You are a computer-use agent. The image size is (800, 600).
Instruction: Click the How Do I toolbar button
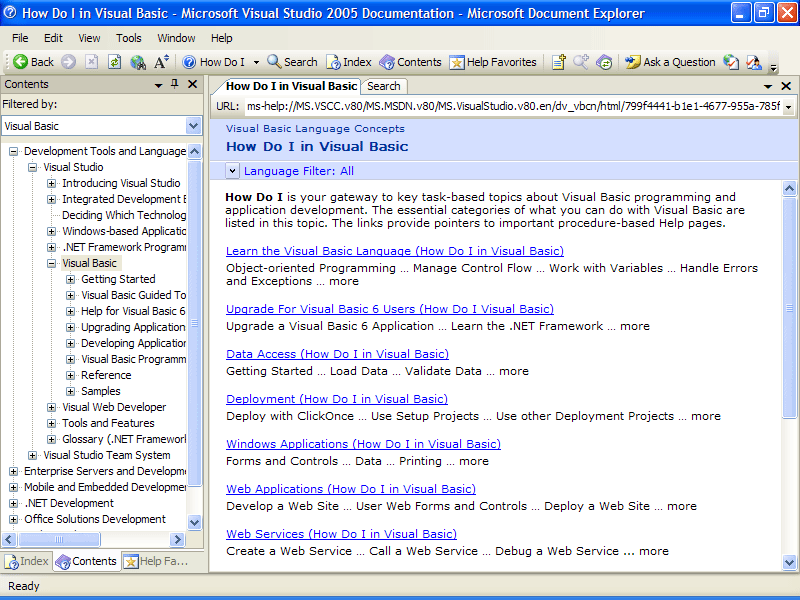[x=213, y=62]
